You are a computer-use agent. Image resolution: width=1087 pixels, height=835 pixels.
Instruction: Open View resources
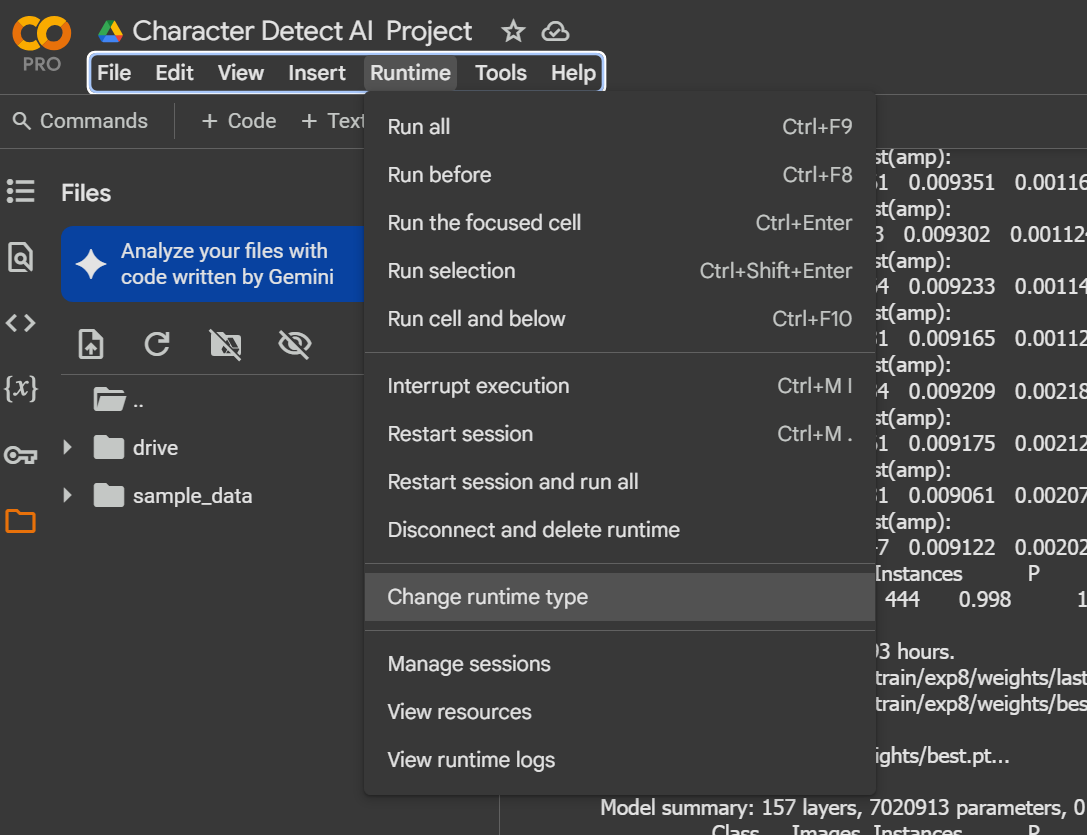(620, 712)
